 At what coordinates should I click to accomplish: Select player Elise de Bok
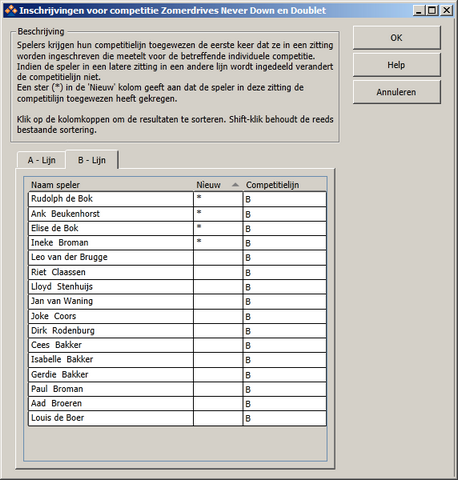pos(111,228)
